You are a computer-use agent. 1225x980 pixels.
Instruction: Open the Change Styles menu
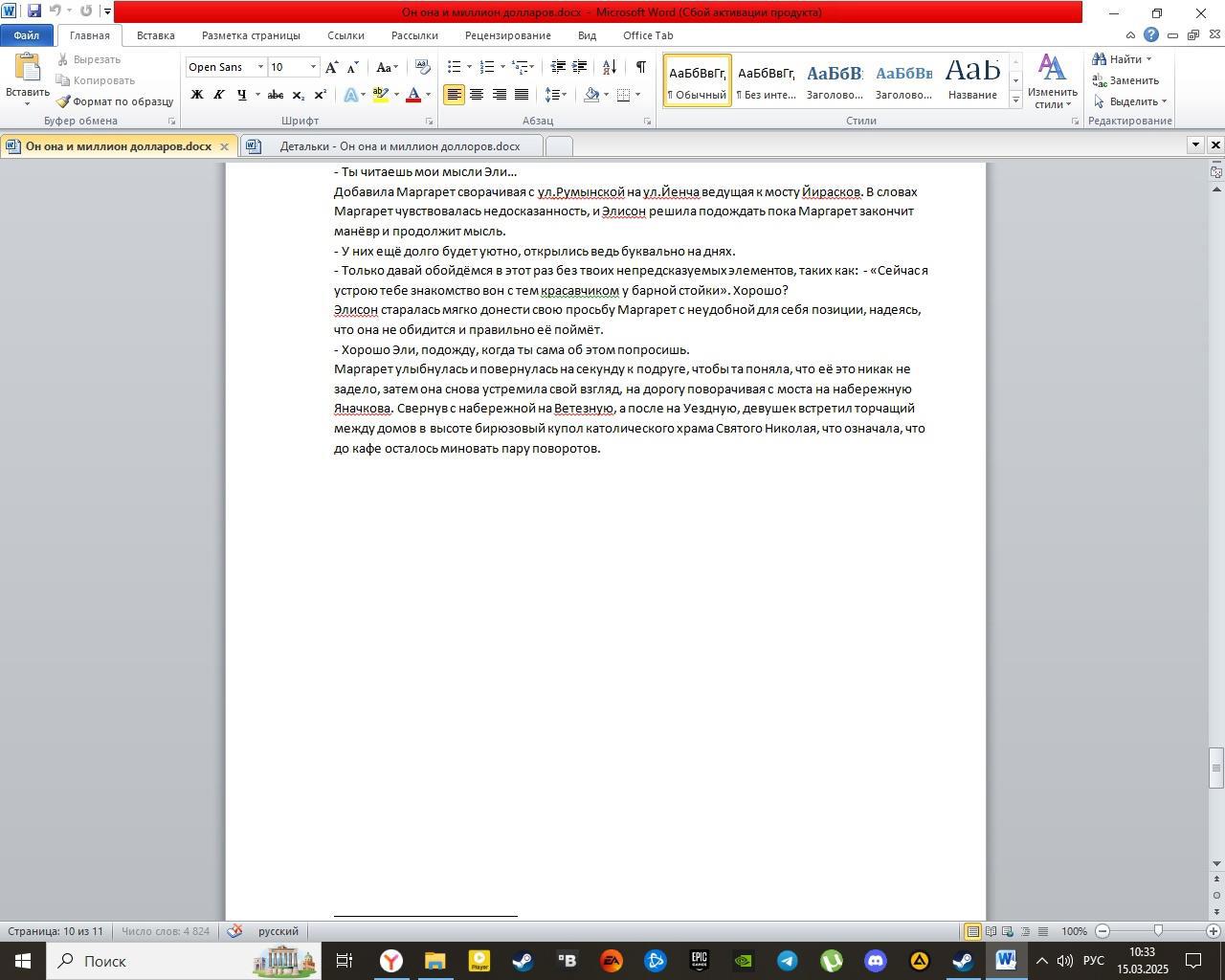tap(1052, 81)
